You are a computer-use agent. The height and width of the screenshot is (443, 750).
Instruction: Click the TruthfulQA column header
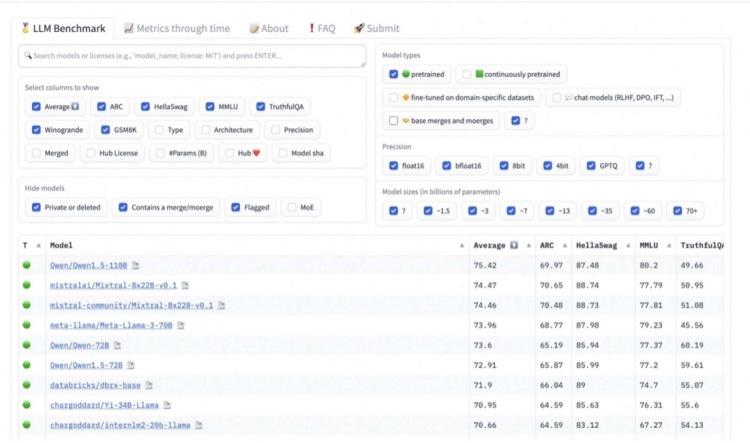click(x=702, y=245)
